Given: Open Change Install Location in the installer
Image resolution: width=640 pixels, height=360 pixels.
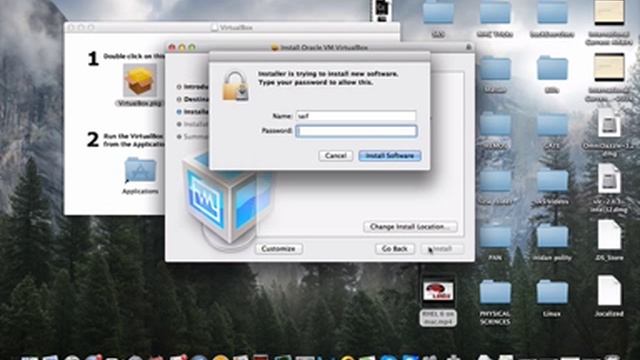Looking at the screenshot, I should click(410, 227).
